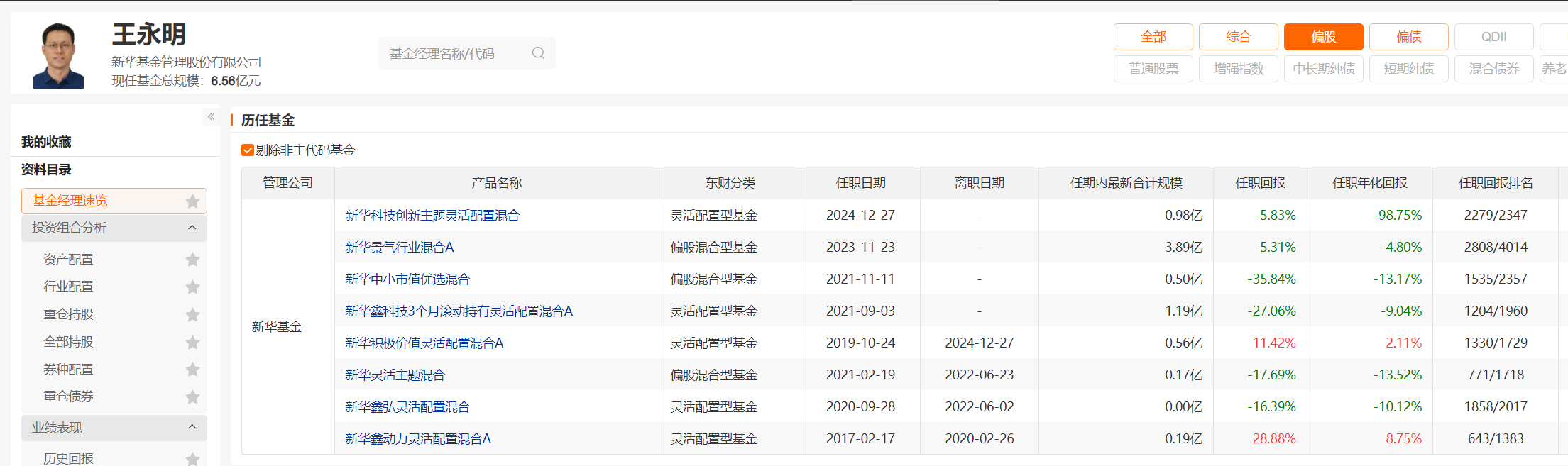Open 新华中小市值优选混合 fund link

point(407,279)
